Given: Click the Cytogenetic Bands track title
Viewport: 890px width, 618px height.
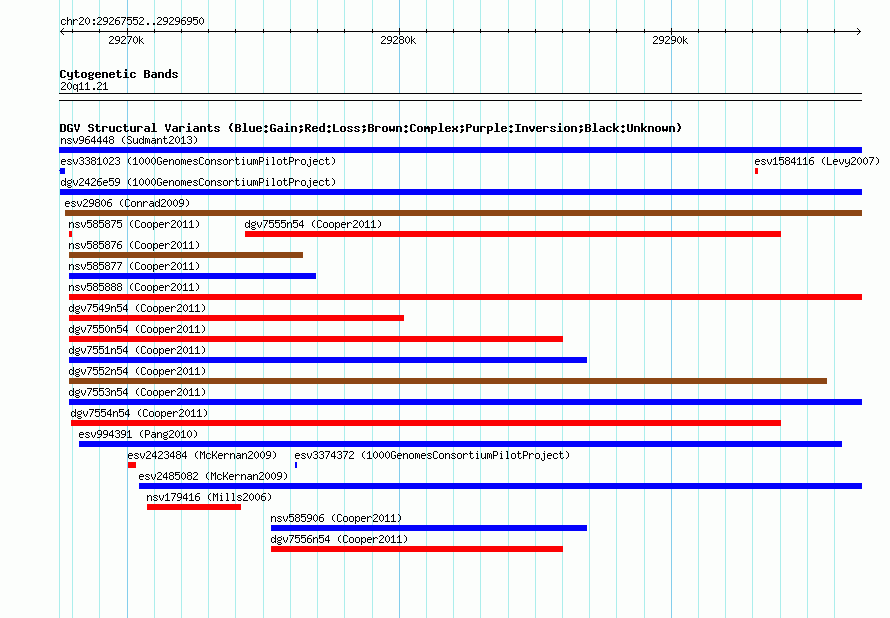Looking at the screenshot, I should 119,74.
